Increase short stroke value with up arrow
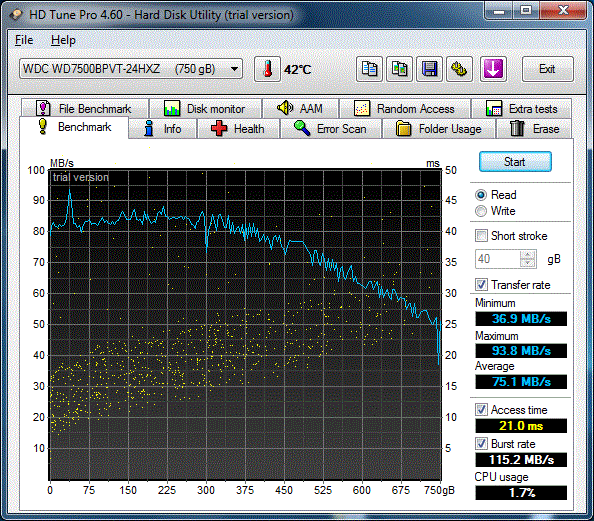Viewport: 594px width, 521px height. click(528, 255)
